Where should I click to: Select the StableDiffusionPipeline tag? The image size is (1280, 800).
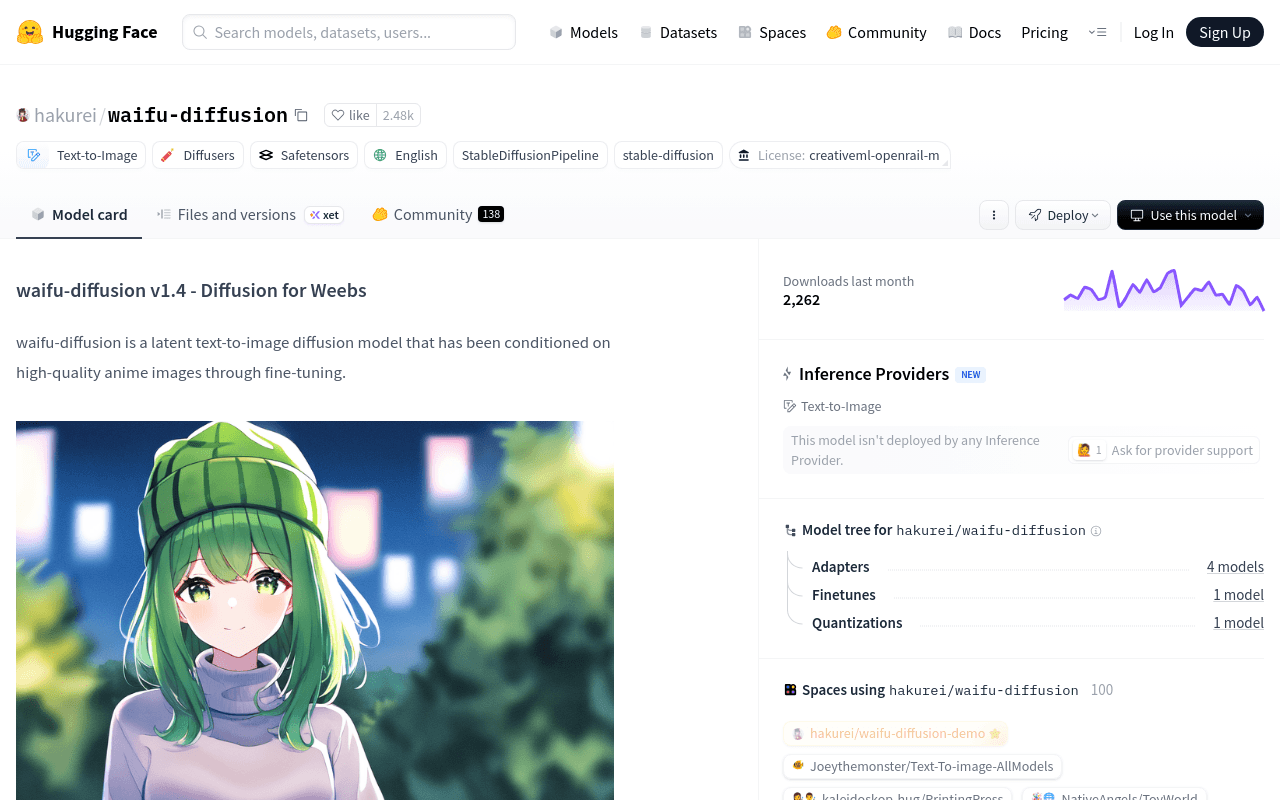point(530,155)
